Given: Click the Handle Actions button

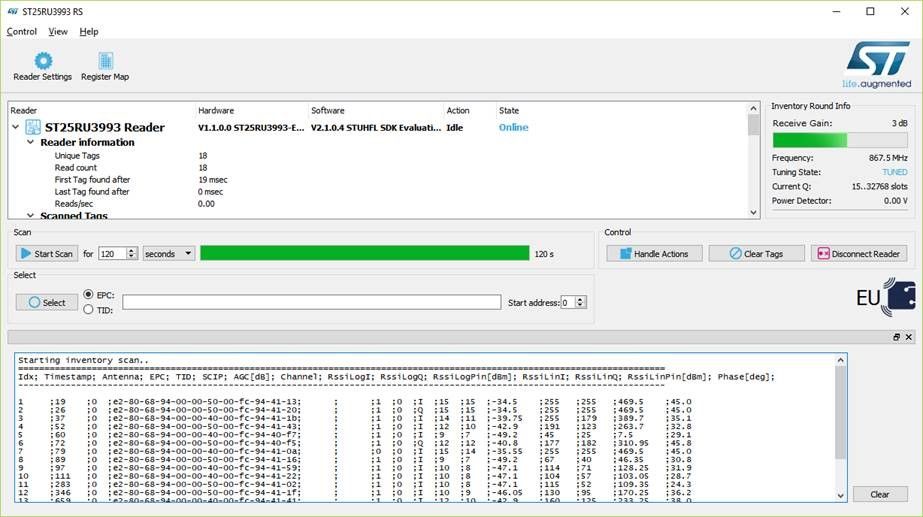Looking at the screenshot, I should coord(655,254).
